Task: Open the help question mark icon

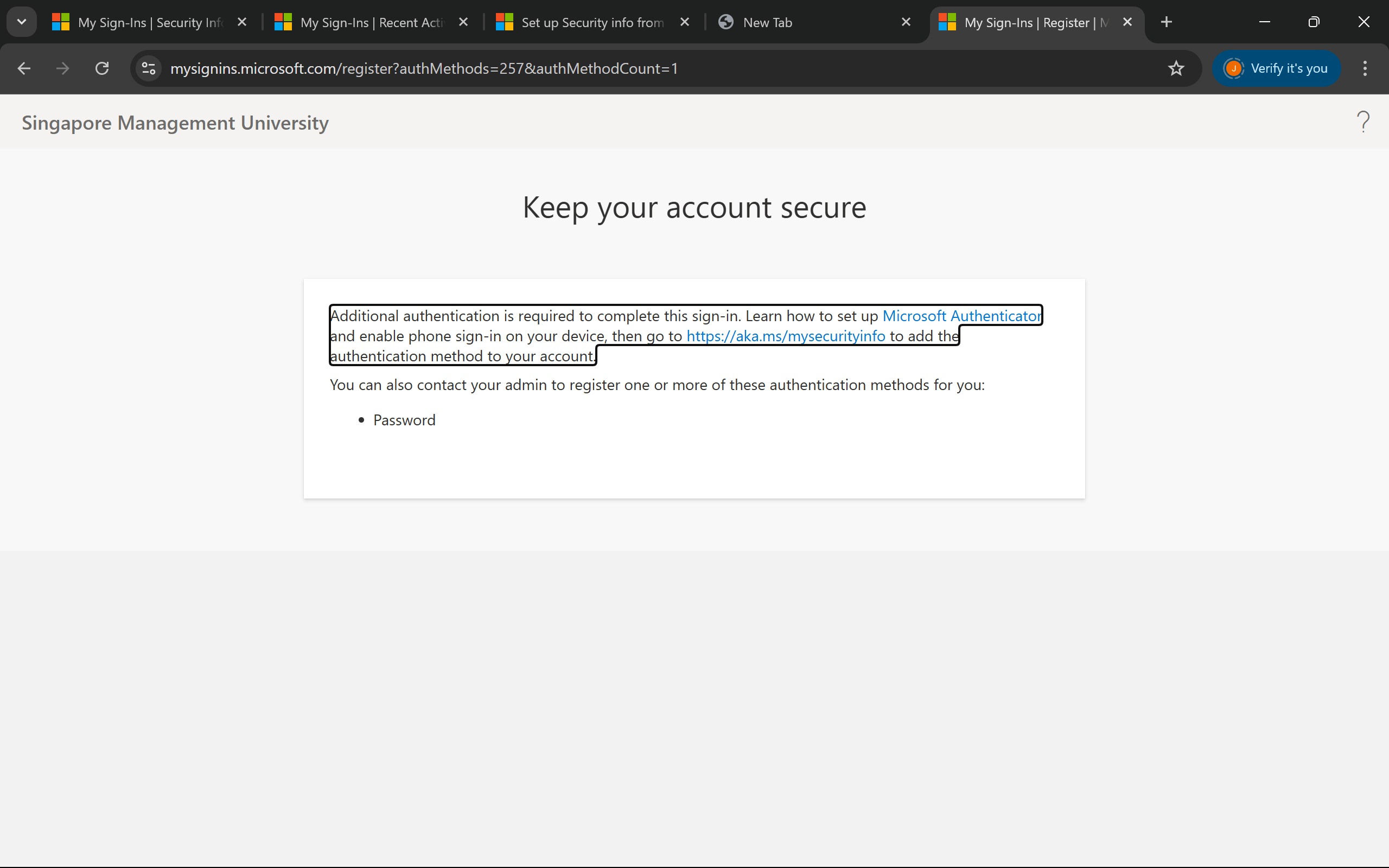Action: tap(1363, 122)
